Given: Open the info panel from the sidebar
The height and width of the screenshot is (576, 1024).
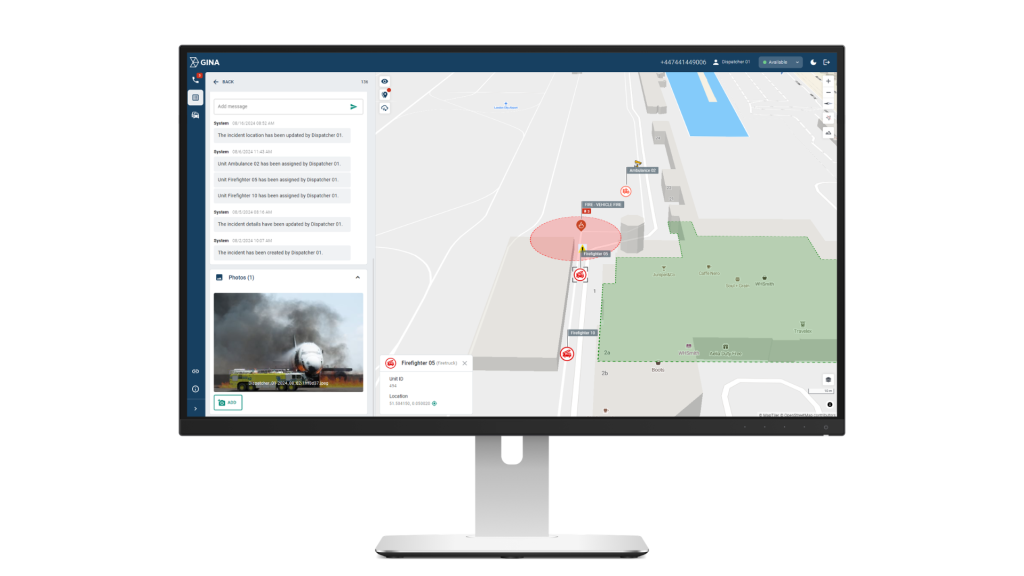Looking at the screenshot, I should 194,391.
